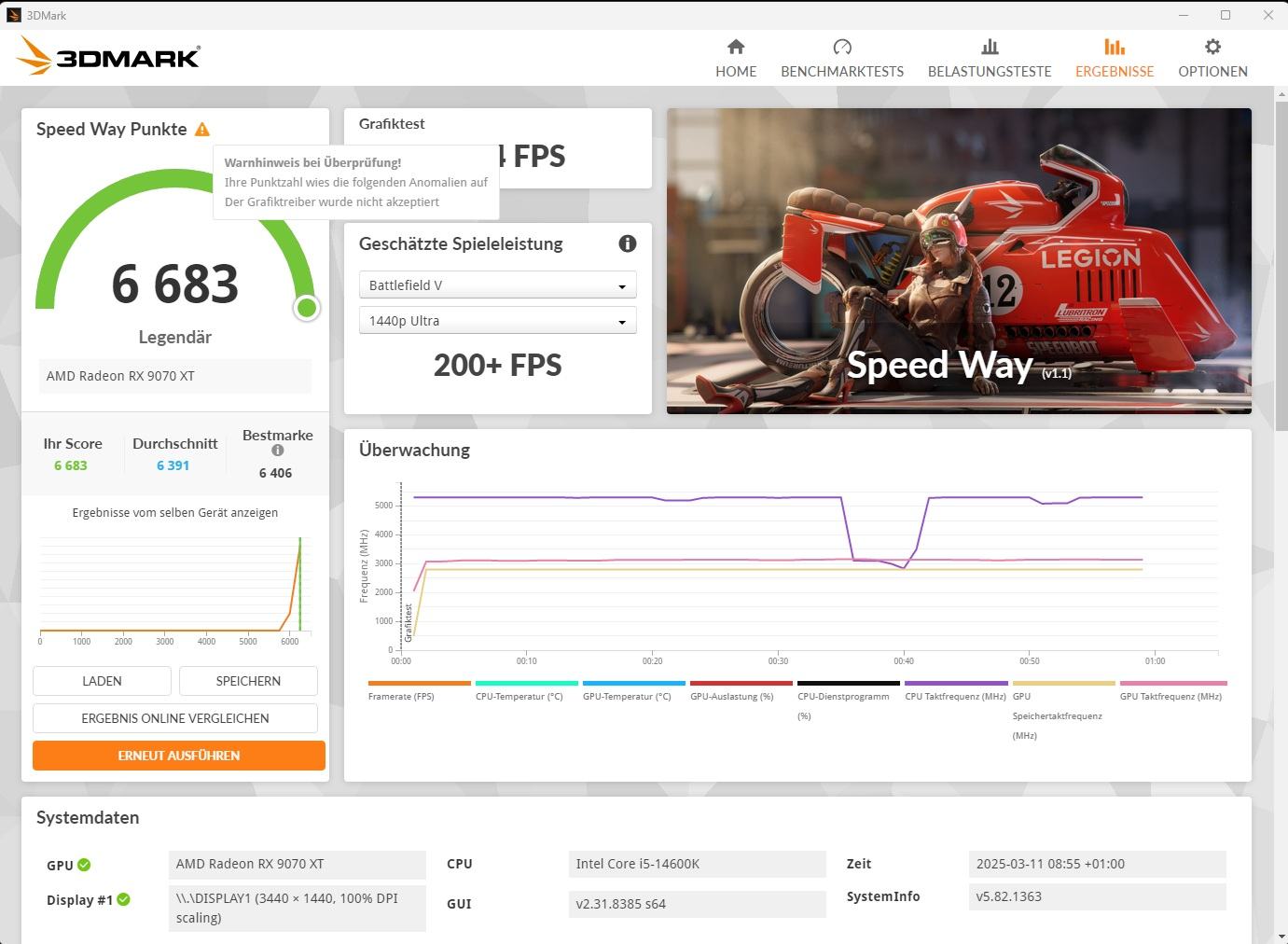
Task: Click the info icon under Bestmarke
Action: coord(277,451)
